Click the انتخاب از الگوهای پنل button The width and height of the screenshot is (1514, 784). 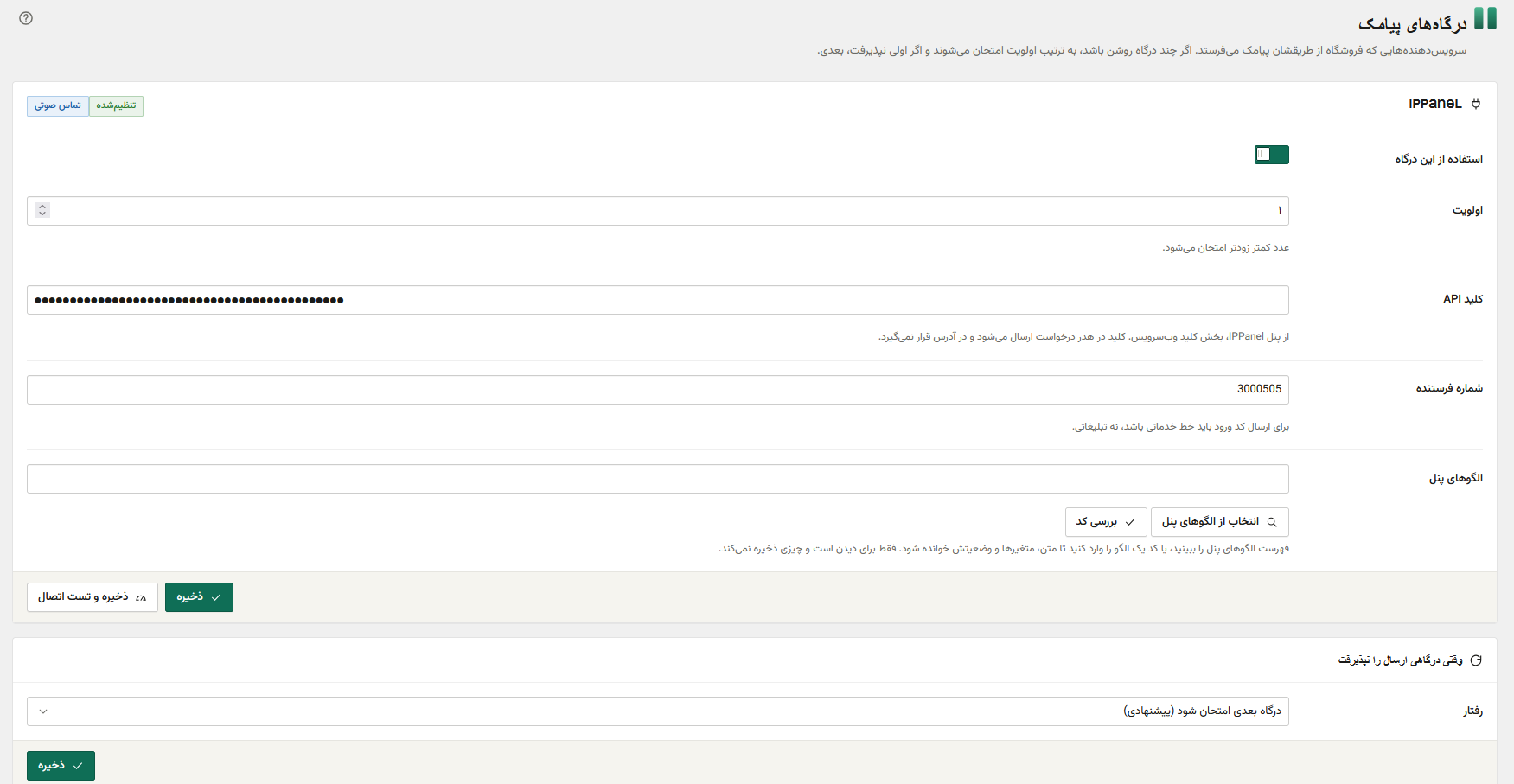coord(1220,522)
